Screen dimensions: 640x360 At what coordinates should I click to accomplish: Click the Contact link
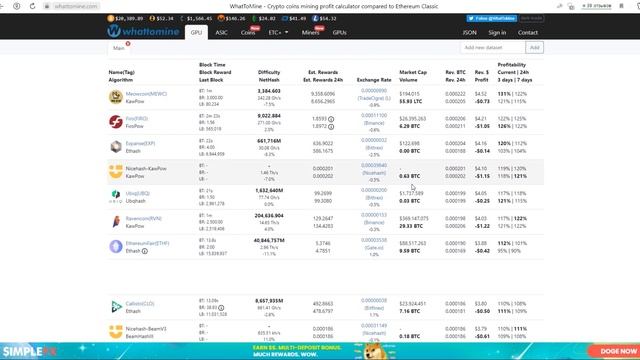click(x=528, y=32)
